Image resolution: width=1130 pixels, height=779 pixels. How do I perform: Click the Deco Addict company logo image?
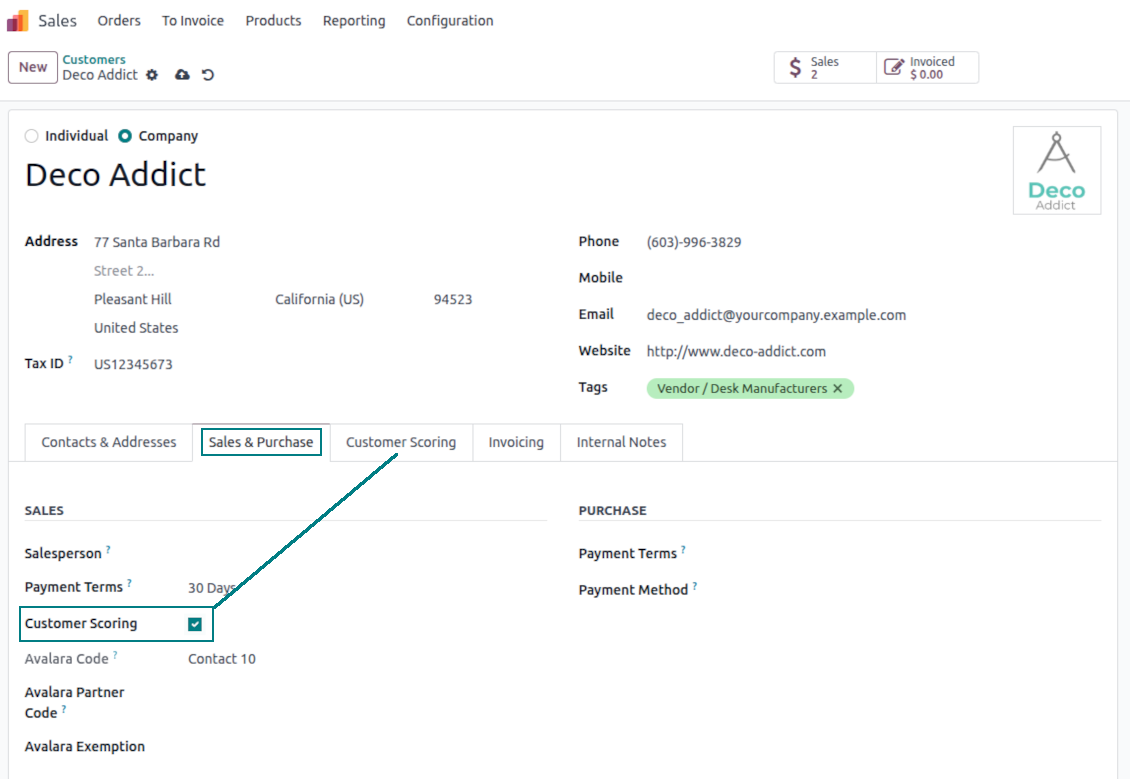(1056, 170)
